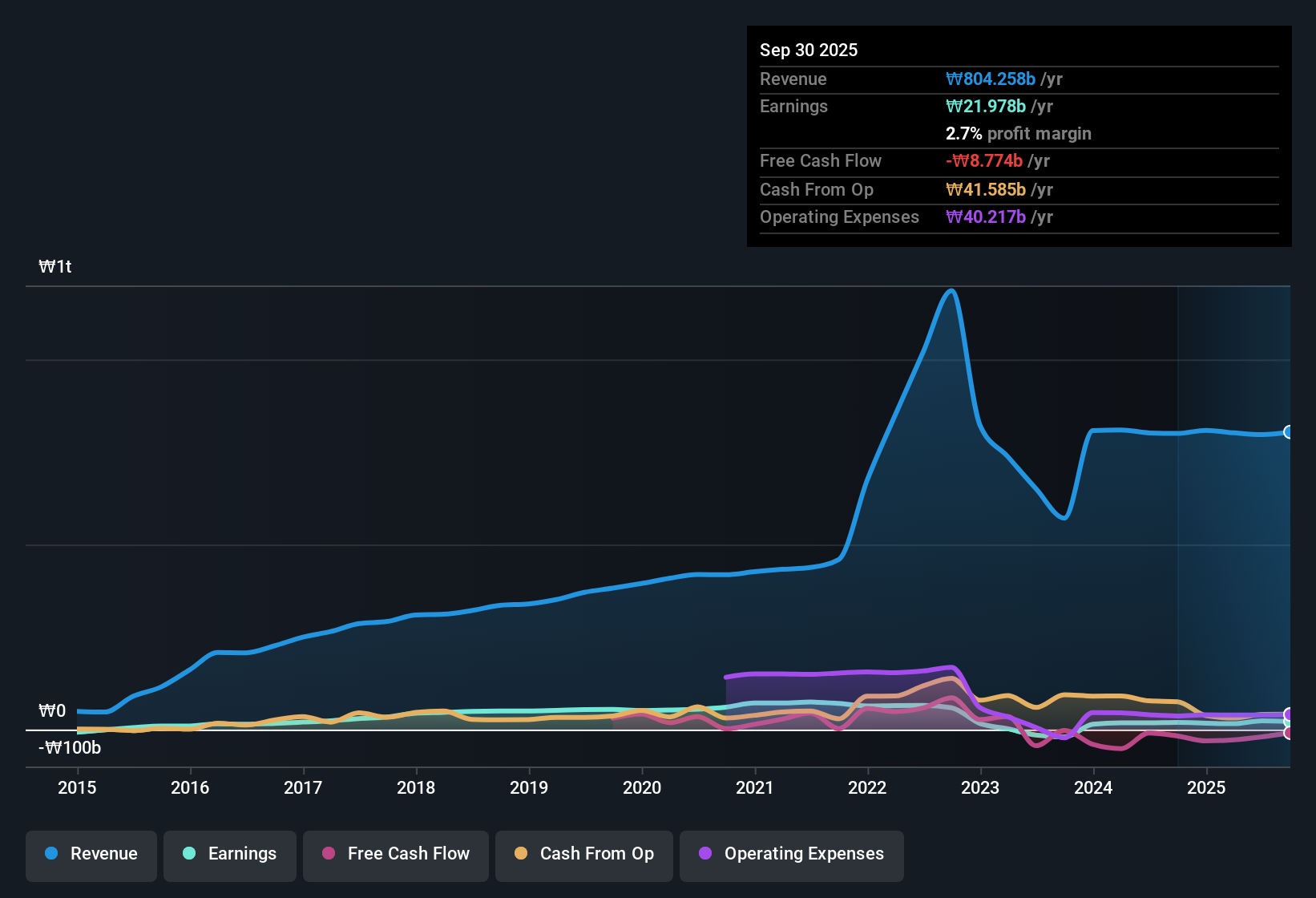This screenshot has height=898, width=1316.
Task: Click the purple Operating Expenses dot icon
Action: 705,854
